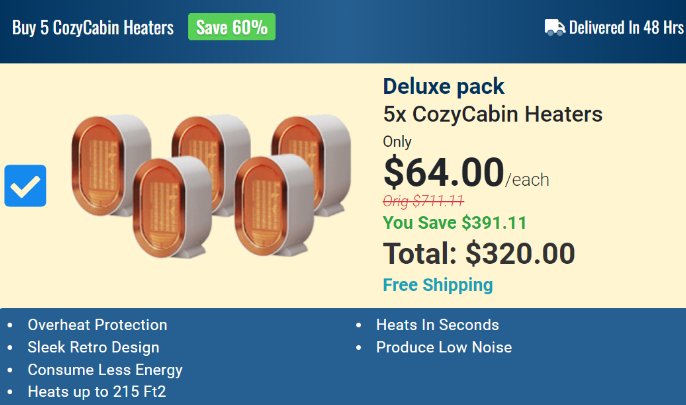Click the You Save $391.11 text
The width and height of the screenshot is (686, 405).
pos(455,222)
